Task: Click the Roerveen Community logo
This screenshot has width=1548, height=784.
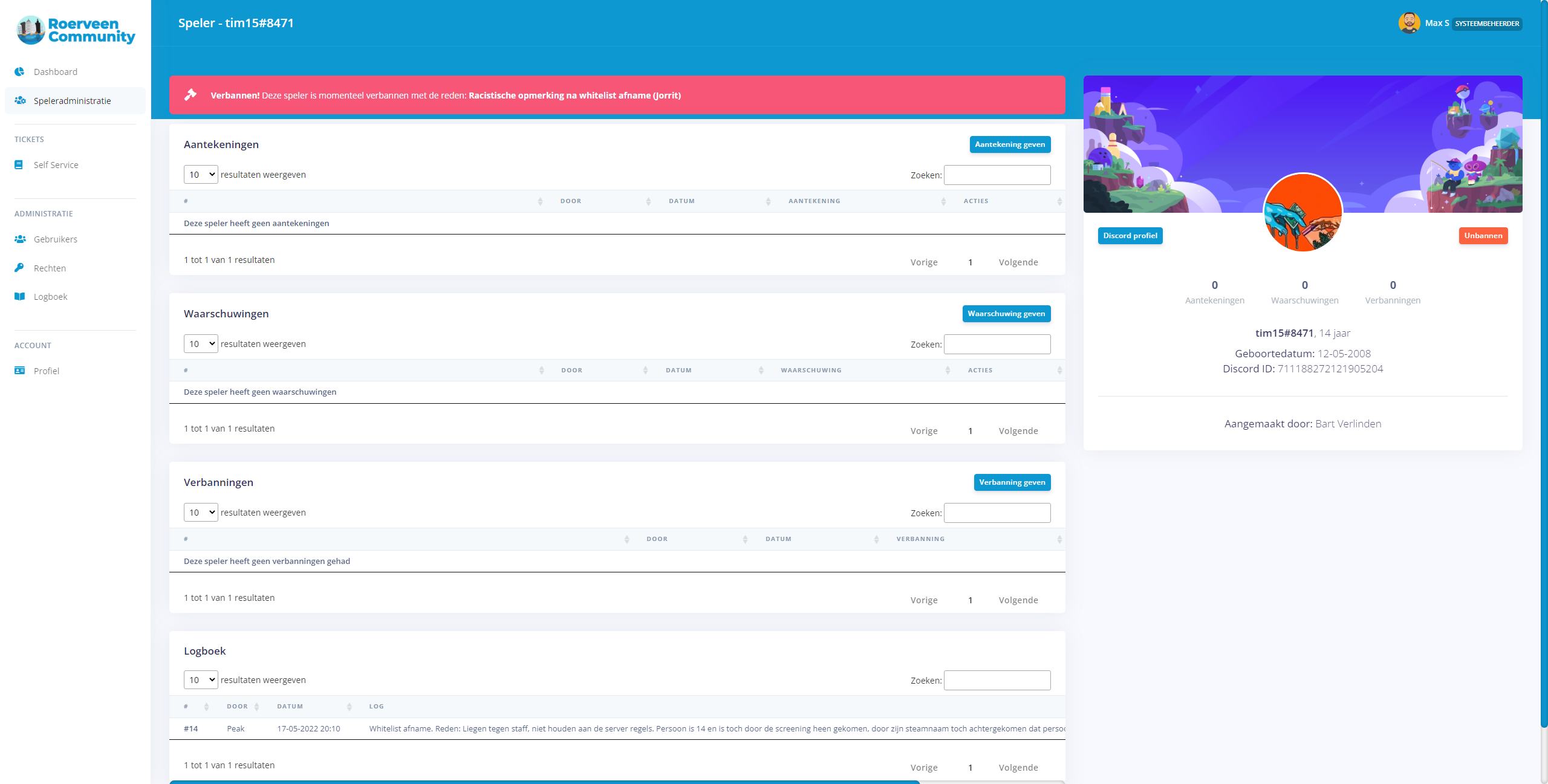Action: coord(76,30)
